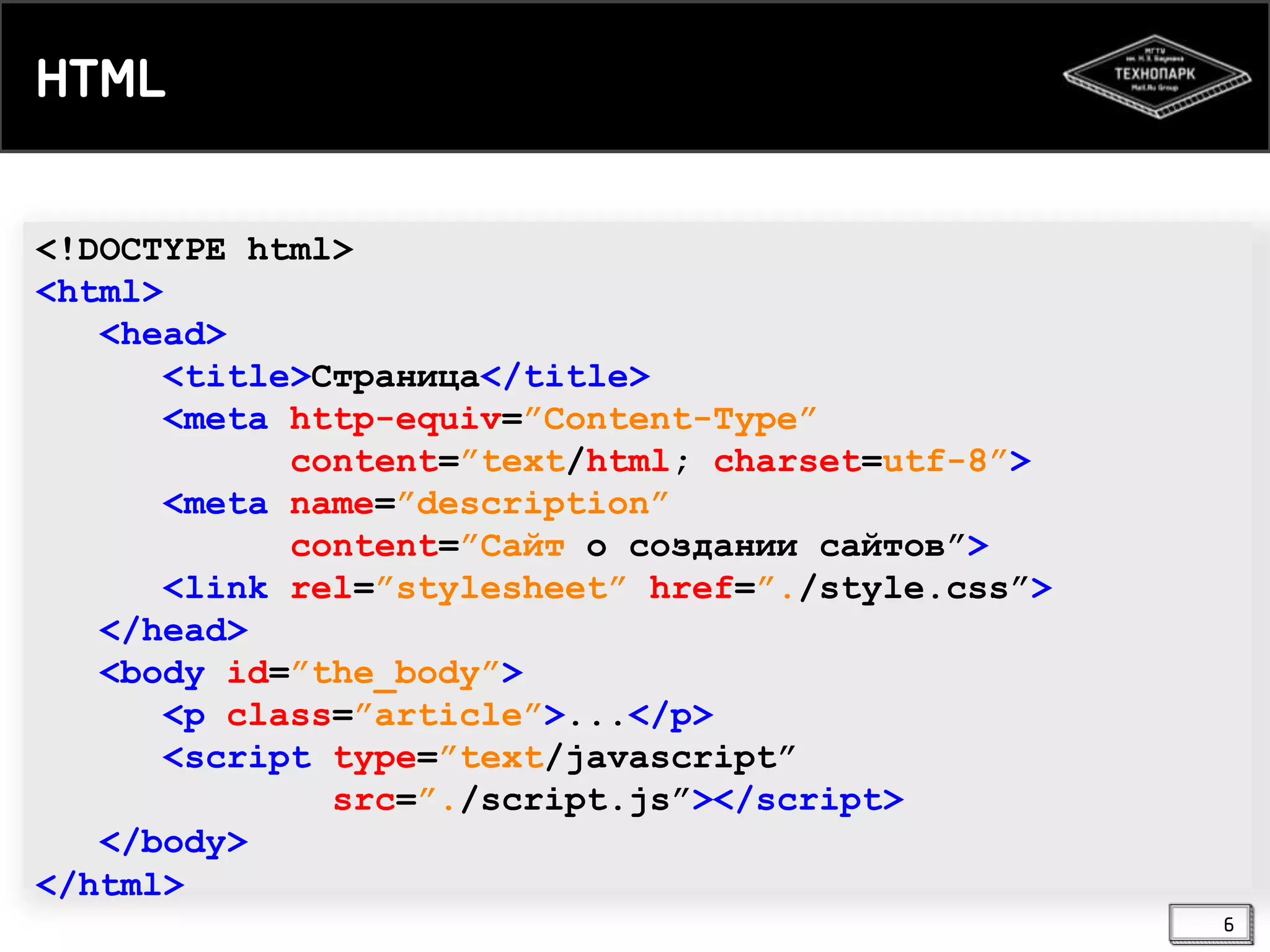Click the "Content-Type" value

670,420
